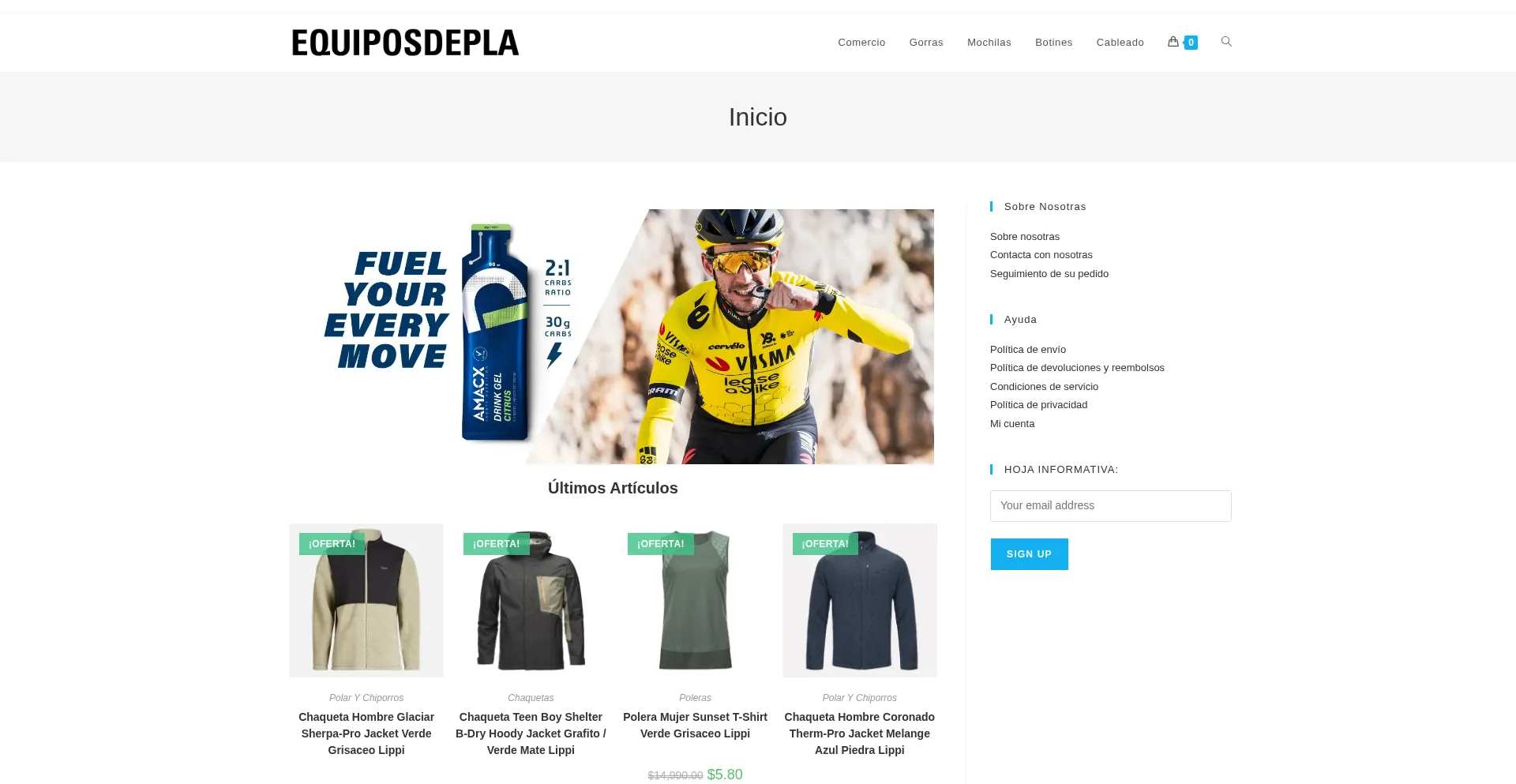The width and height of the screenshot is (1516, 784).
Task: Focus the Your email address field
Action: point(1110,506)
